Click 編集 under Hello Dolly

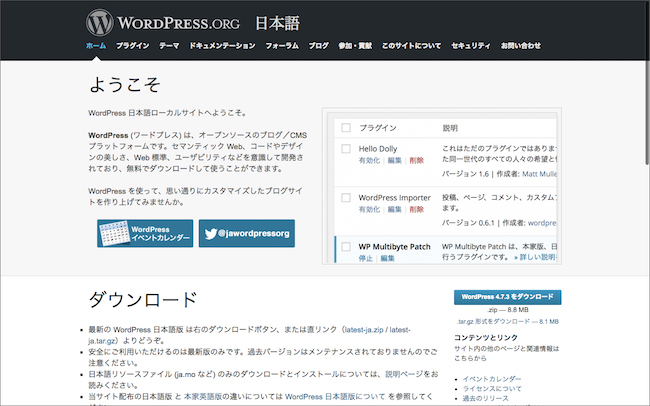tap(395, 160)
